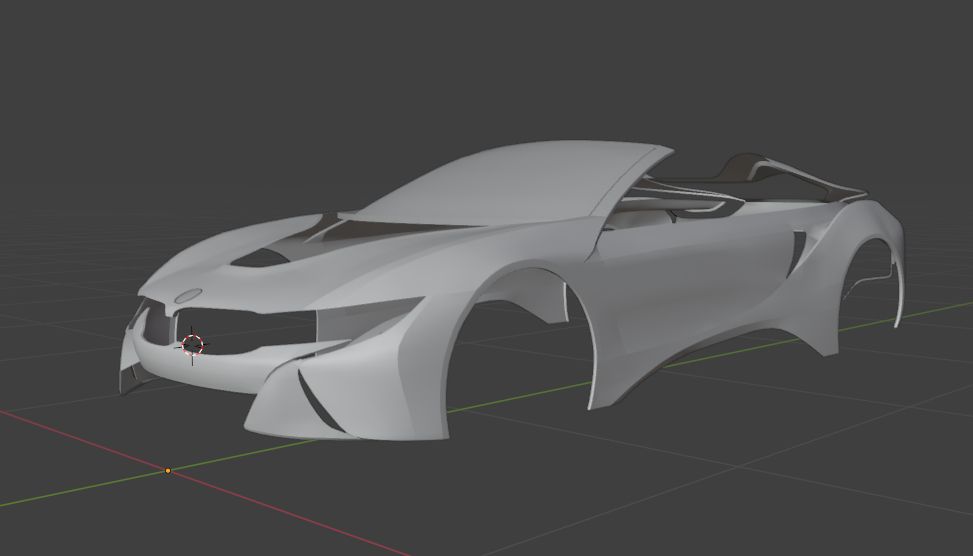Select the orange origin dot on the grid
Screen dimensions: 973x556
pyautogui.click(x=168, y=471)
